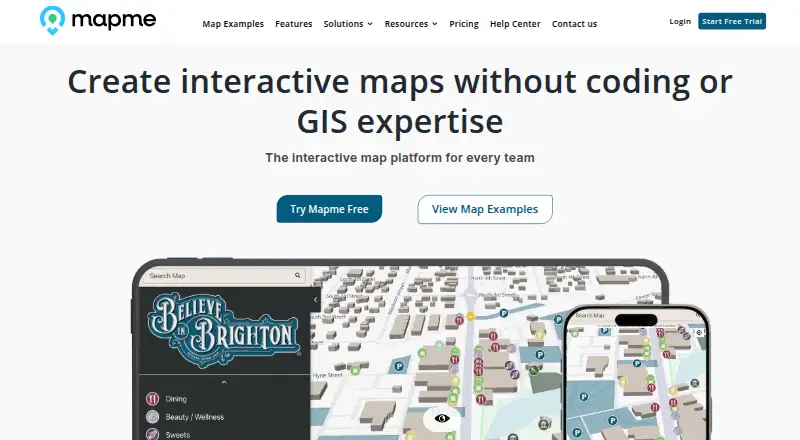Click the Sweets label in the sidebar
The height and width of the screenshot is (440, 800).
[178, 435]
